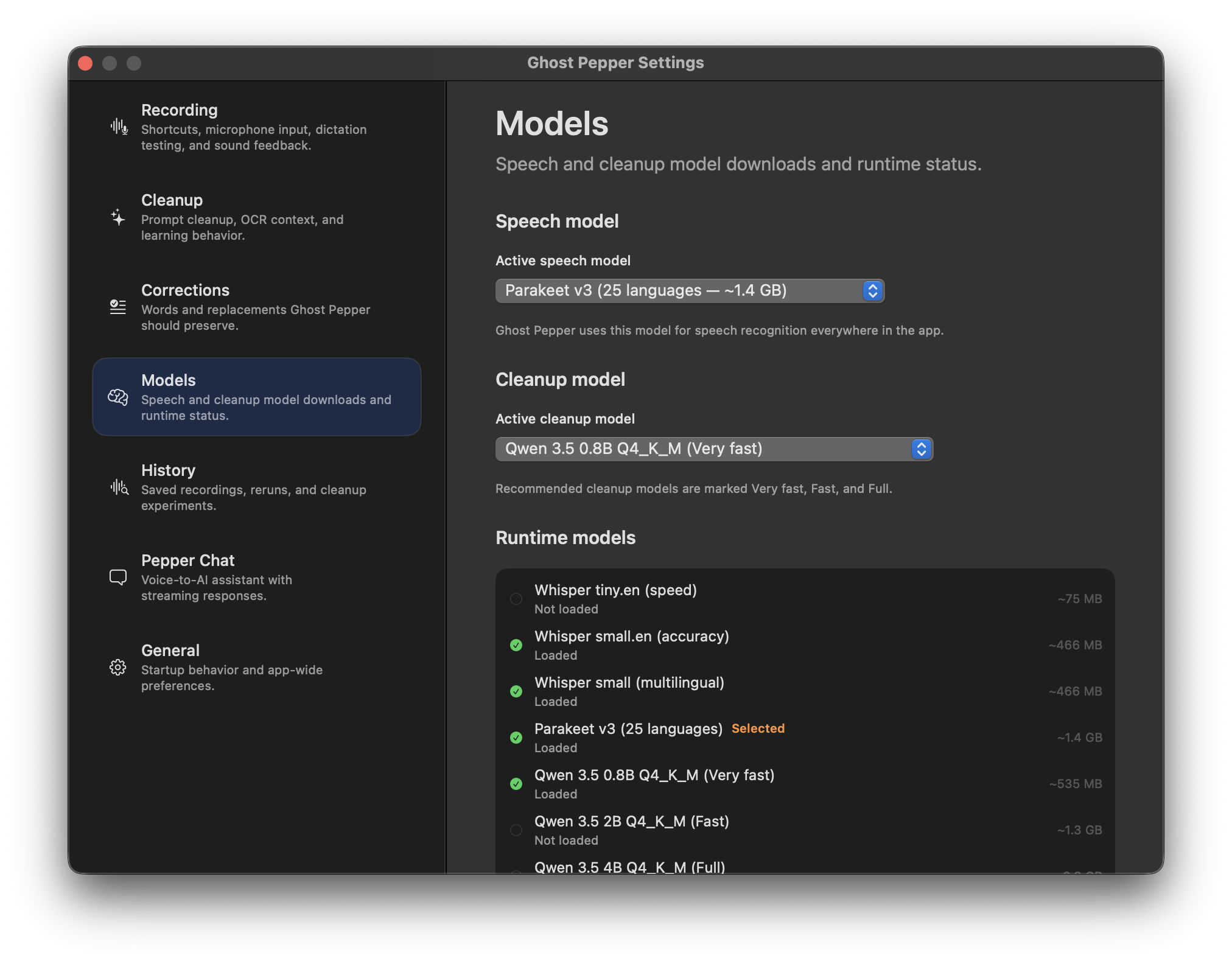The width and height of the screenshot is (1232, 964).
Task: Click the speech model dropdown arrows
Action: coord(872,291)
